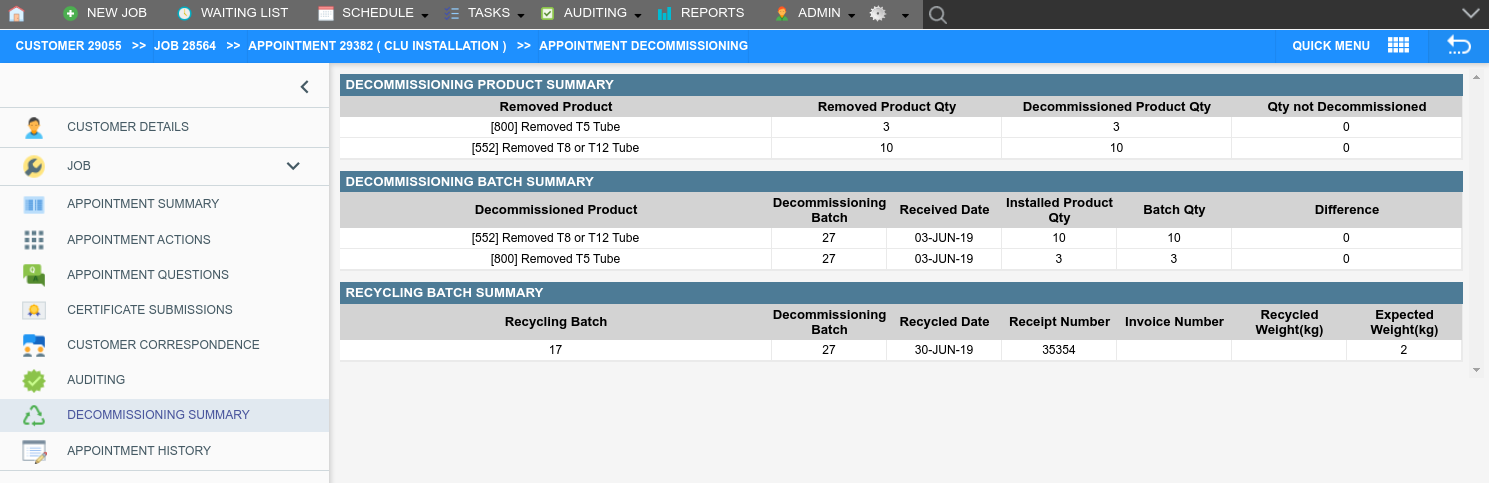The image size is (1489, 483).
Task: Open Appointment History in sidebar
Action: 139,451
